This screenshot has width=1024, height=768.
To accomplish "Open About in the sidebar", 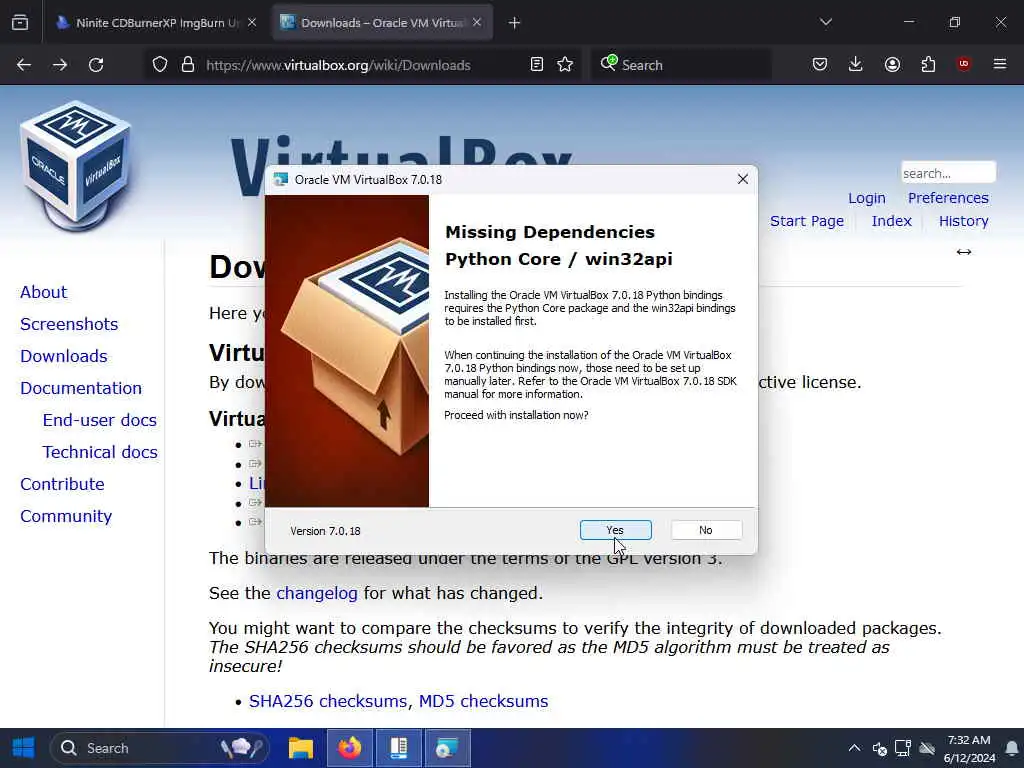I will point(44,292).
